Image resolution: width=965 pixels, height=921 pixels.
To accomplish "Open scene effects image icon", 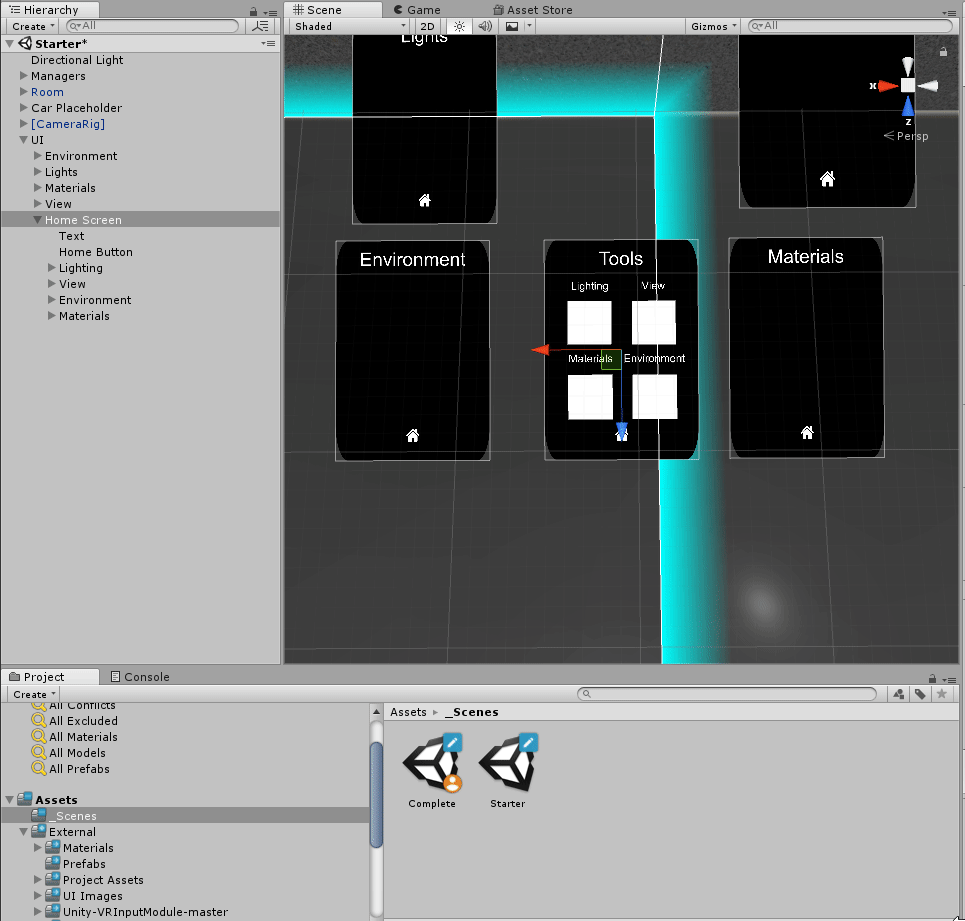I will point(513,26).
